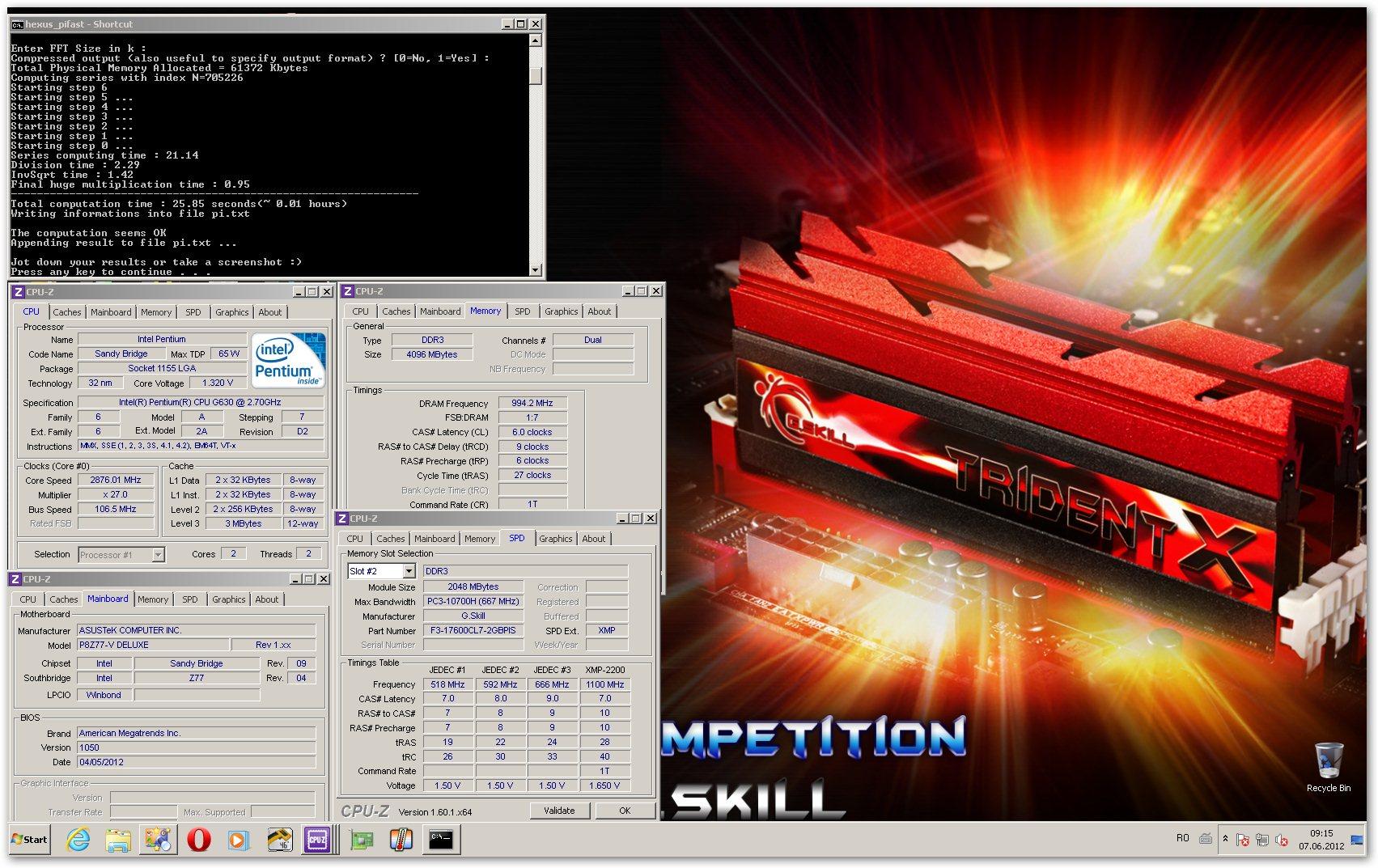The image size is (1378, 868).
Task: Click the hexus_pifast window title icon
Action: (x=17, y=24)
